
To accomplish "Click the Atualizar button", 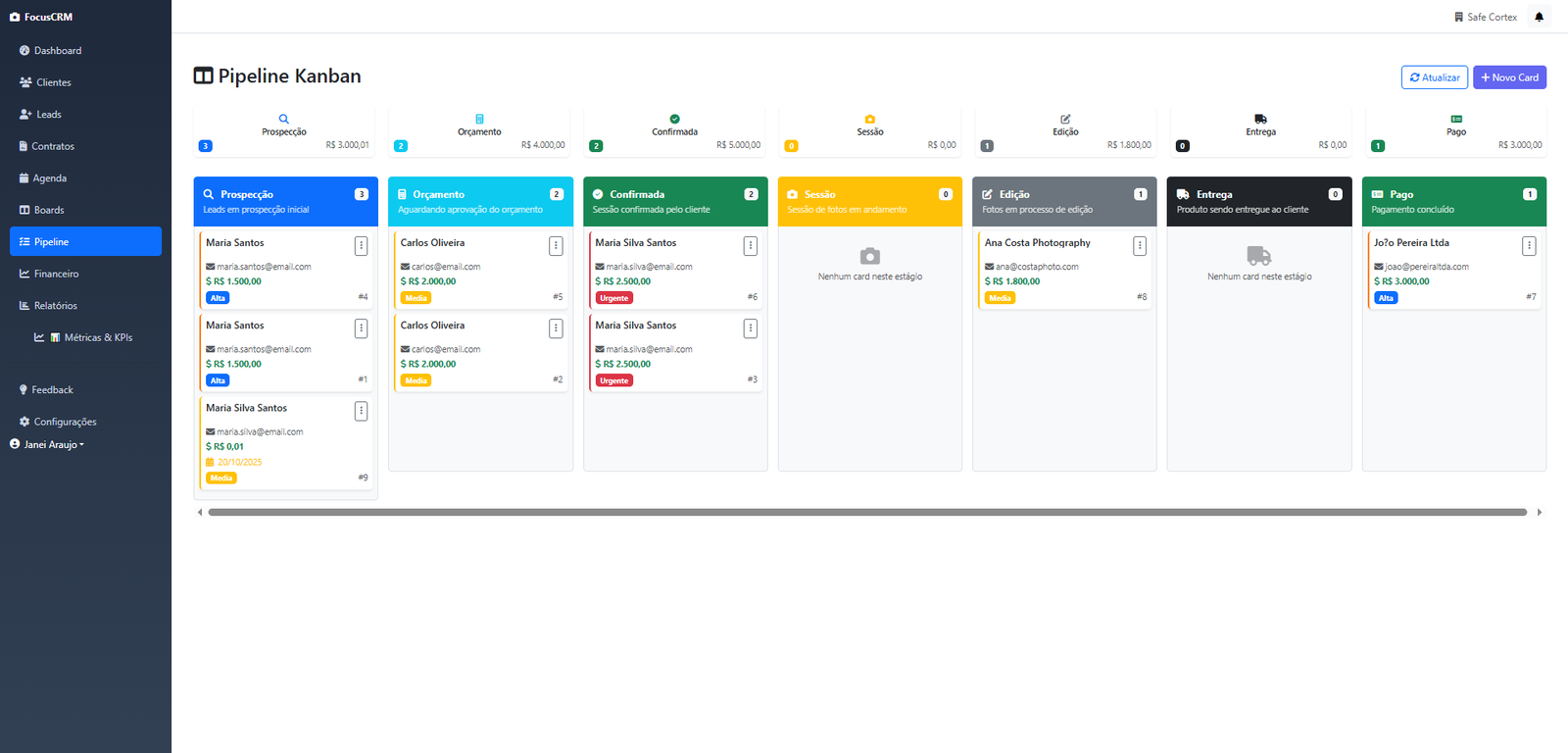I will coord(1434,77).
